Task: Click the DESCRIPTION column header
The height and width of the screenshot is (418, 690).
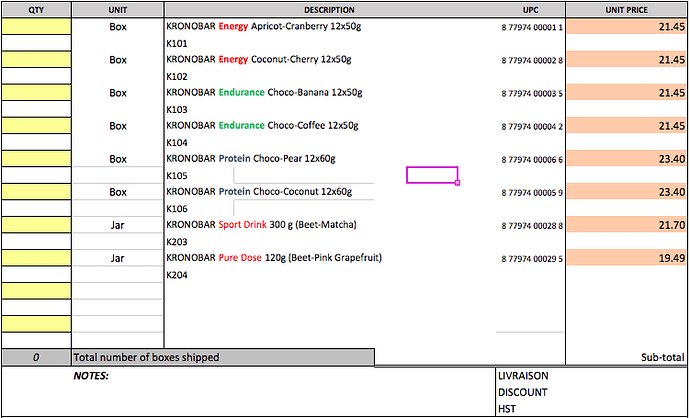Action: click(x=330, y=9)
